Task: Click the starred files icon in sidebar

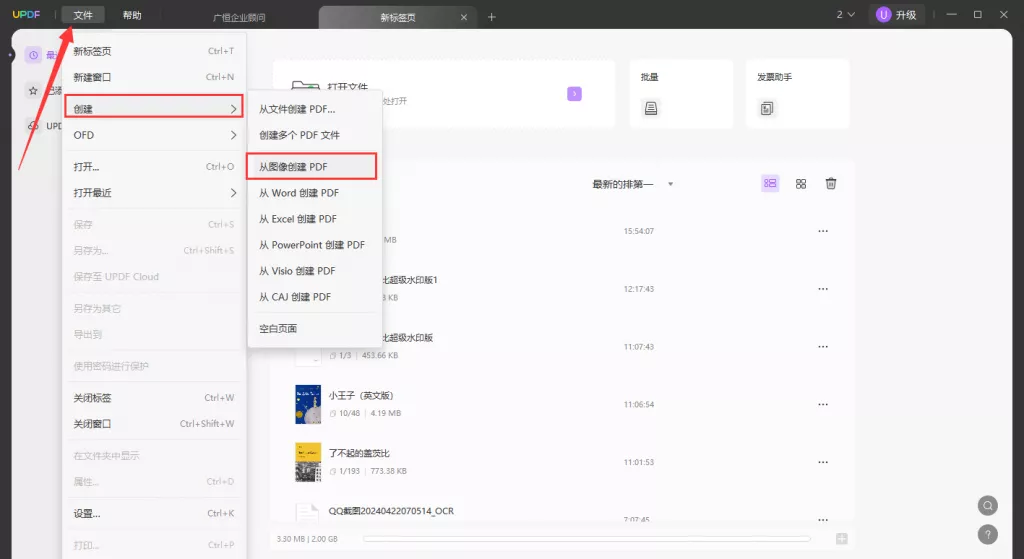Action: 33,91
